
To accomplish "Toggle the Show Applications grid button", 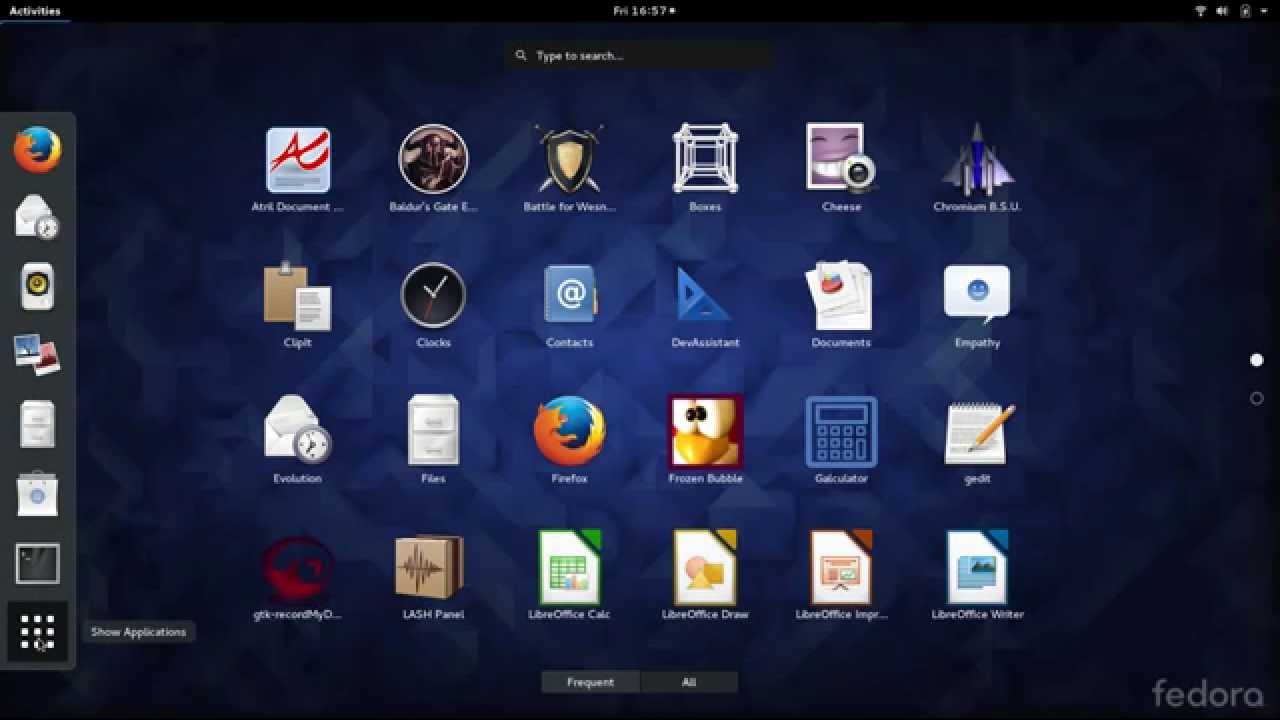I will [x=38, y=632].
